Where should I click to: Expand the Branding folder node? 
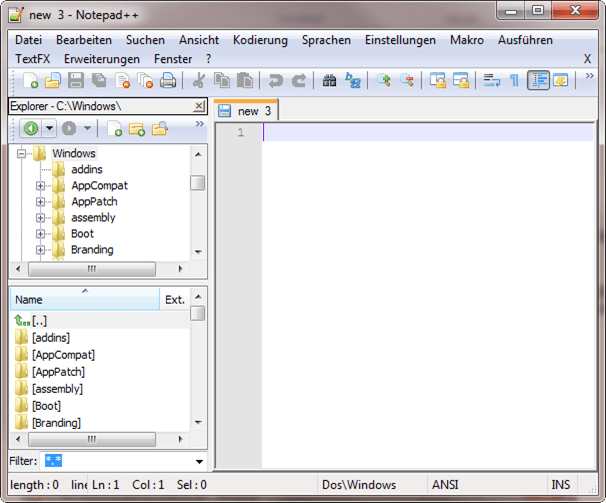[x=40, y=250]
